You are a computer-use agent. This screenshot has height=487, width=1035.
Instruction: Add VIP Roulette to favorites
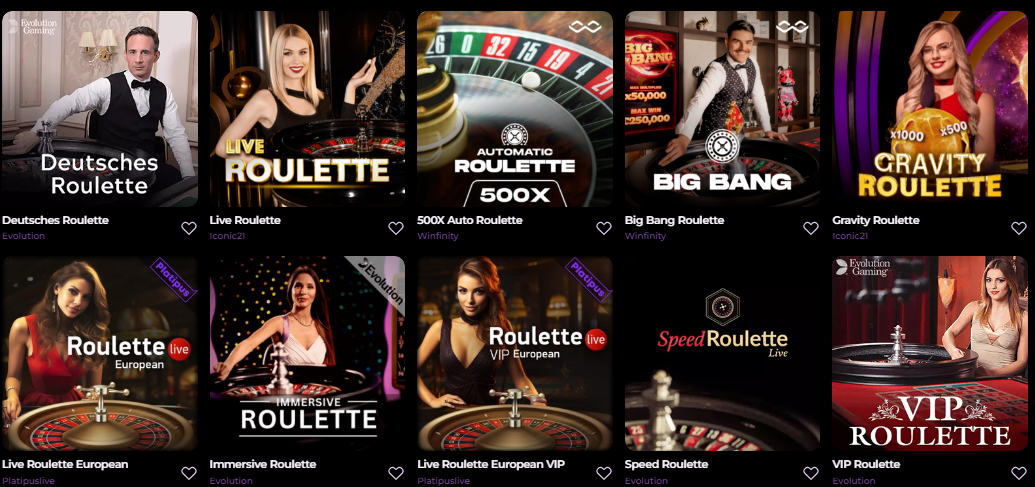coord(1019,473)
